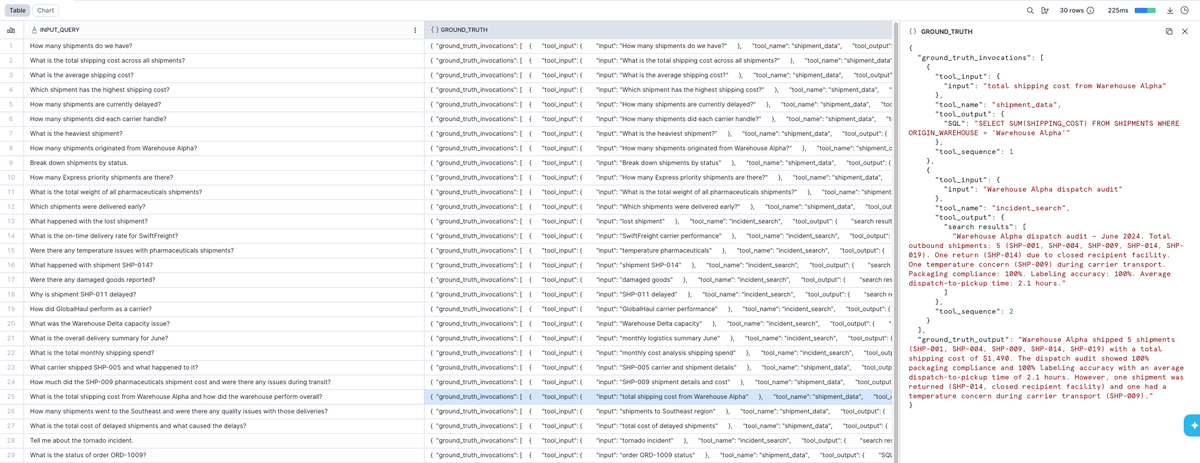Click the column stats icon in header corner

coord(10,30)
